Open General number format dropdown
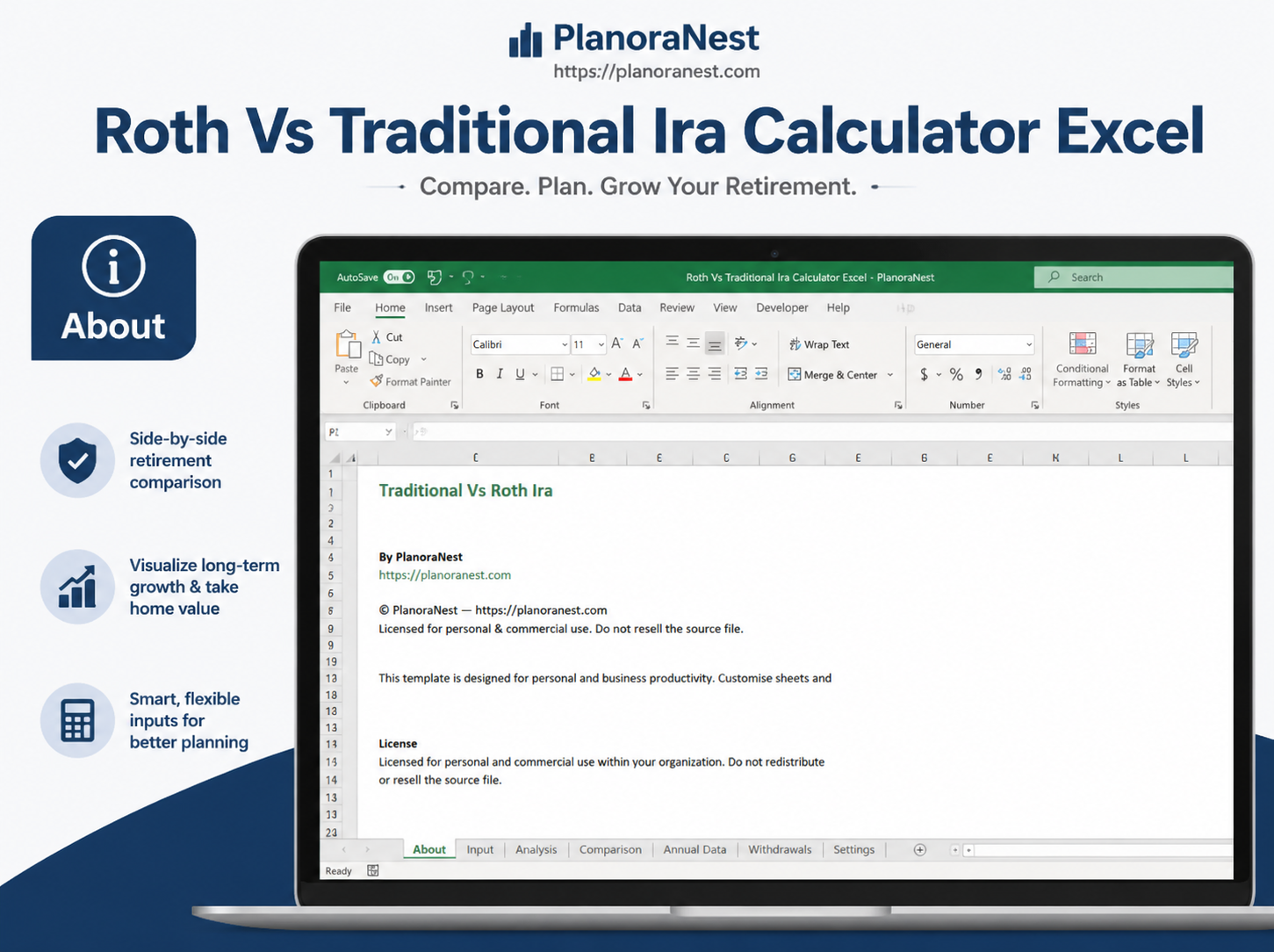 pyautogui.click(x=1029, y=345)
